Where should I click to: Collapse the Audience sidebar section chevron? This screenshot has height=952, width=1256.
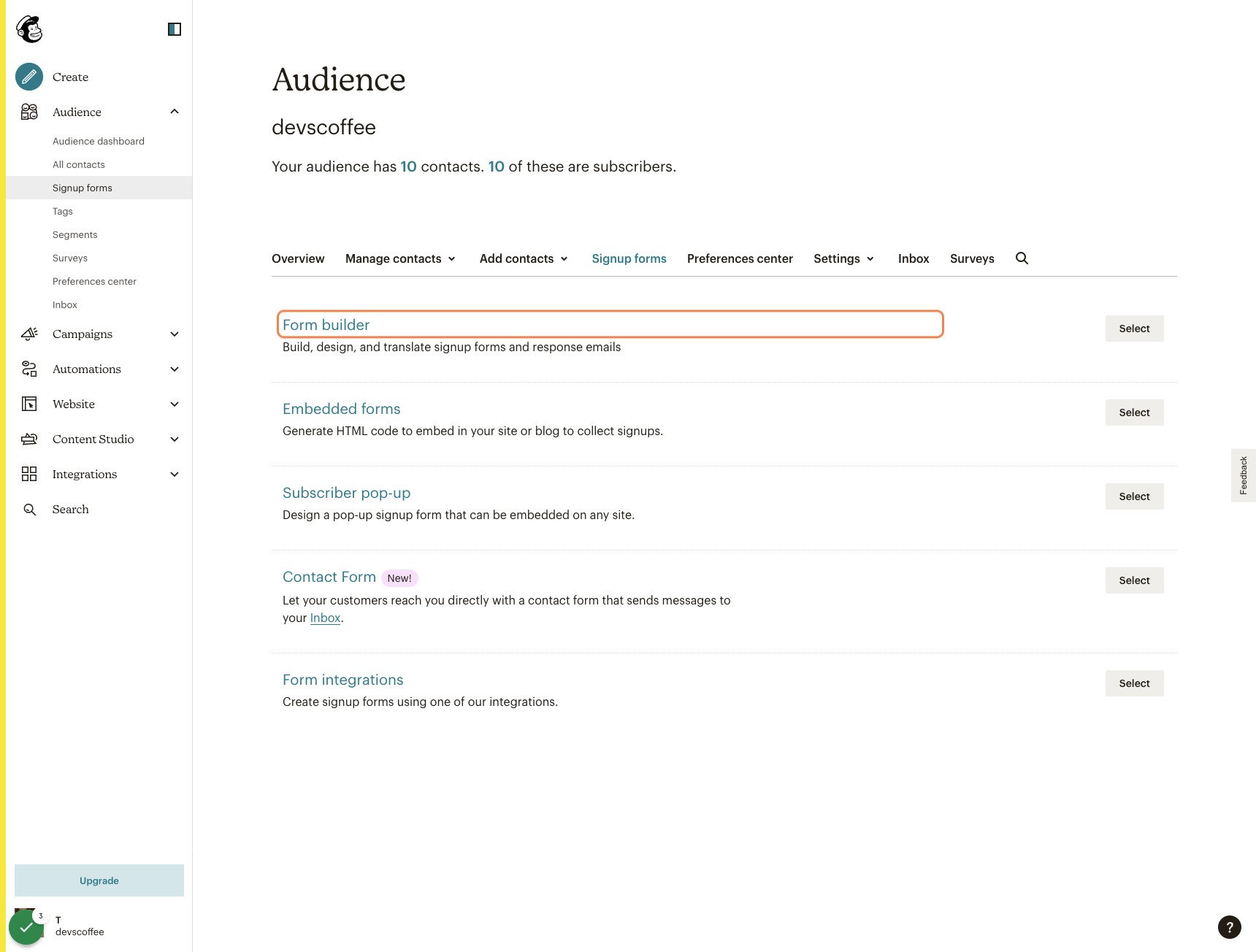(x=175, y=112)
